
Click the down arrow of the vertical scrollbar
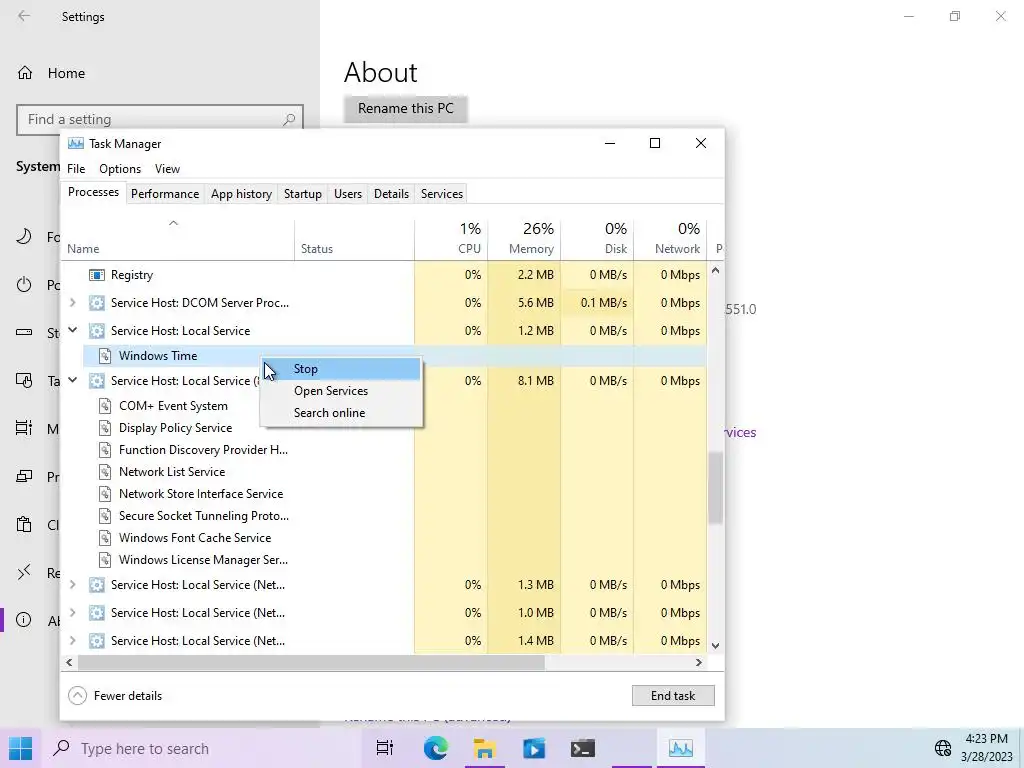click(x=715, y=645)
